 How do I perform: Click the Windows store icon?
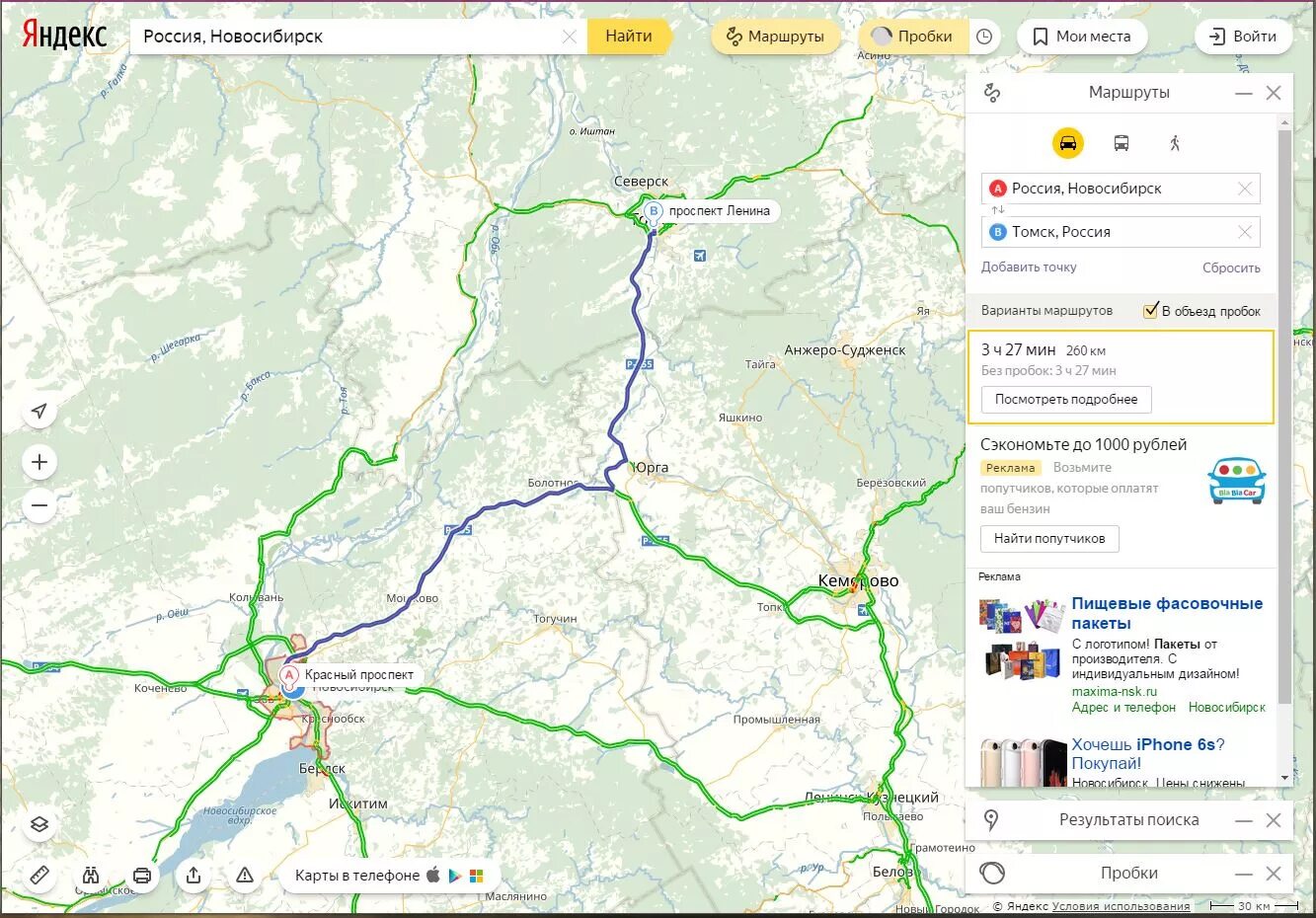pos(476,876)
